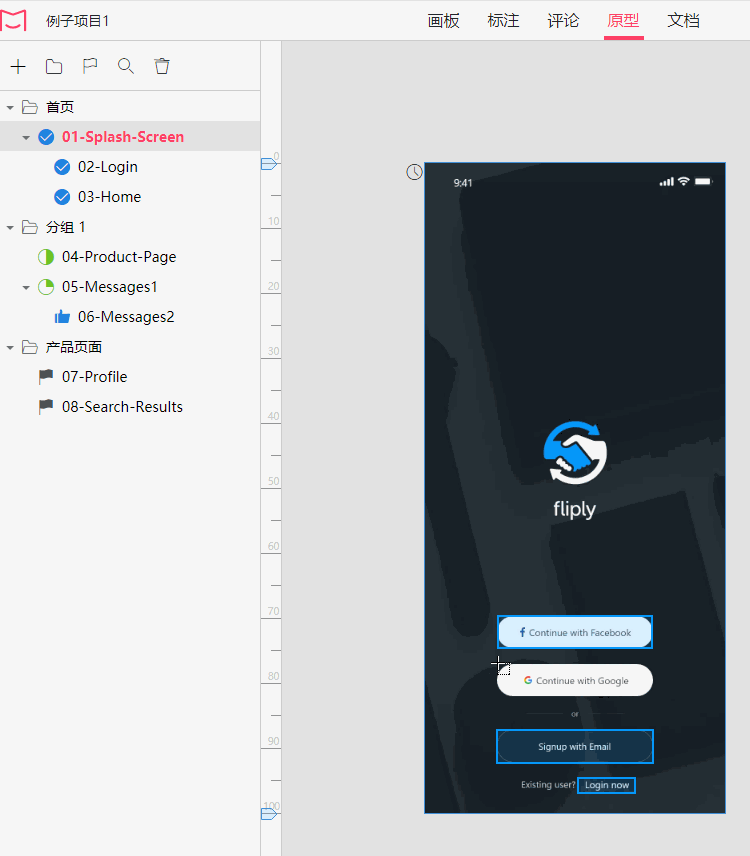Click the 9:41 status bar time
The image size is (750, 856).
point(463,183)
